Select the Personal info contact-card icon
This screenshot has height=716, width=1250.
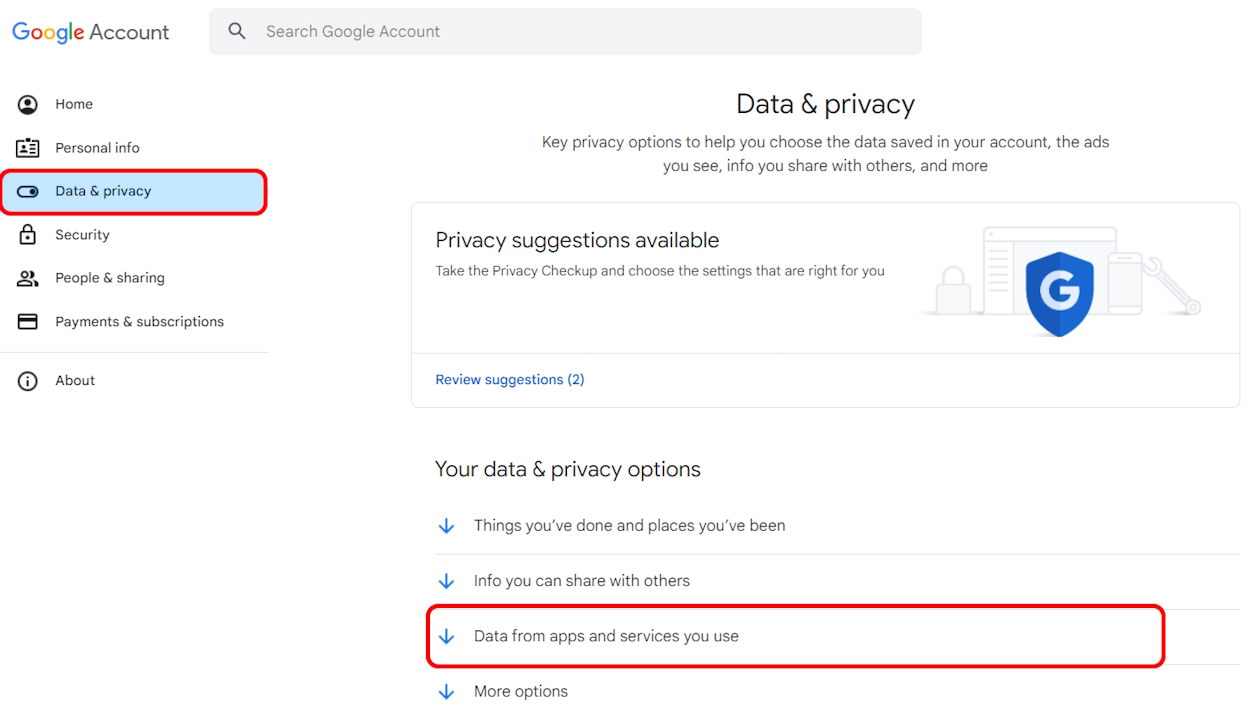pyautogui.click(x=28, y=147)
